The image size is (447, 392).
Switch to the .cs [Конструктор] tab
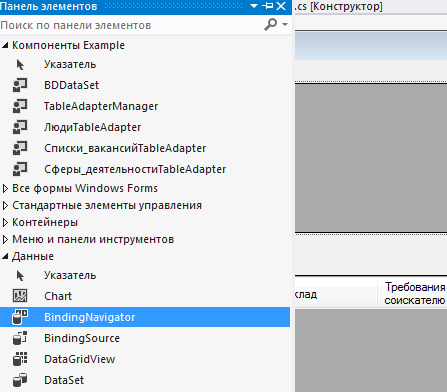tap(339, 6)
